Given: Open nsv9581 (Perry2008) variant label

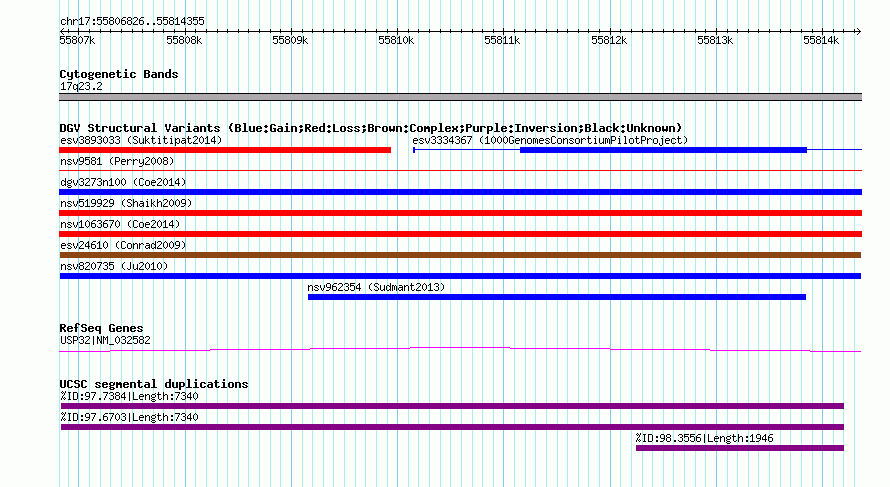Looking at the screenshot, I should [117, 161].
